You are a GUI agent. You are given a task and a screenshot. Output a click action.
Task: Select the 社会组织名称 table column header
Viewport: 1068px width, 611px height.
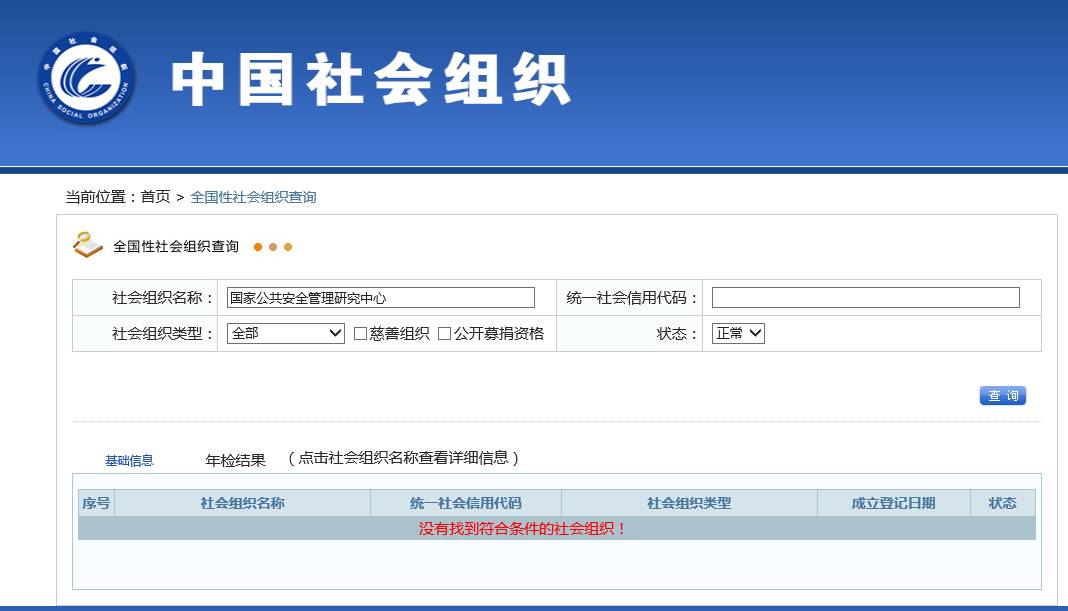click(242, 503)
